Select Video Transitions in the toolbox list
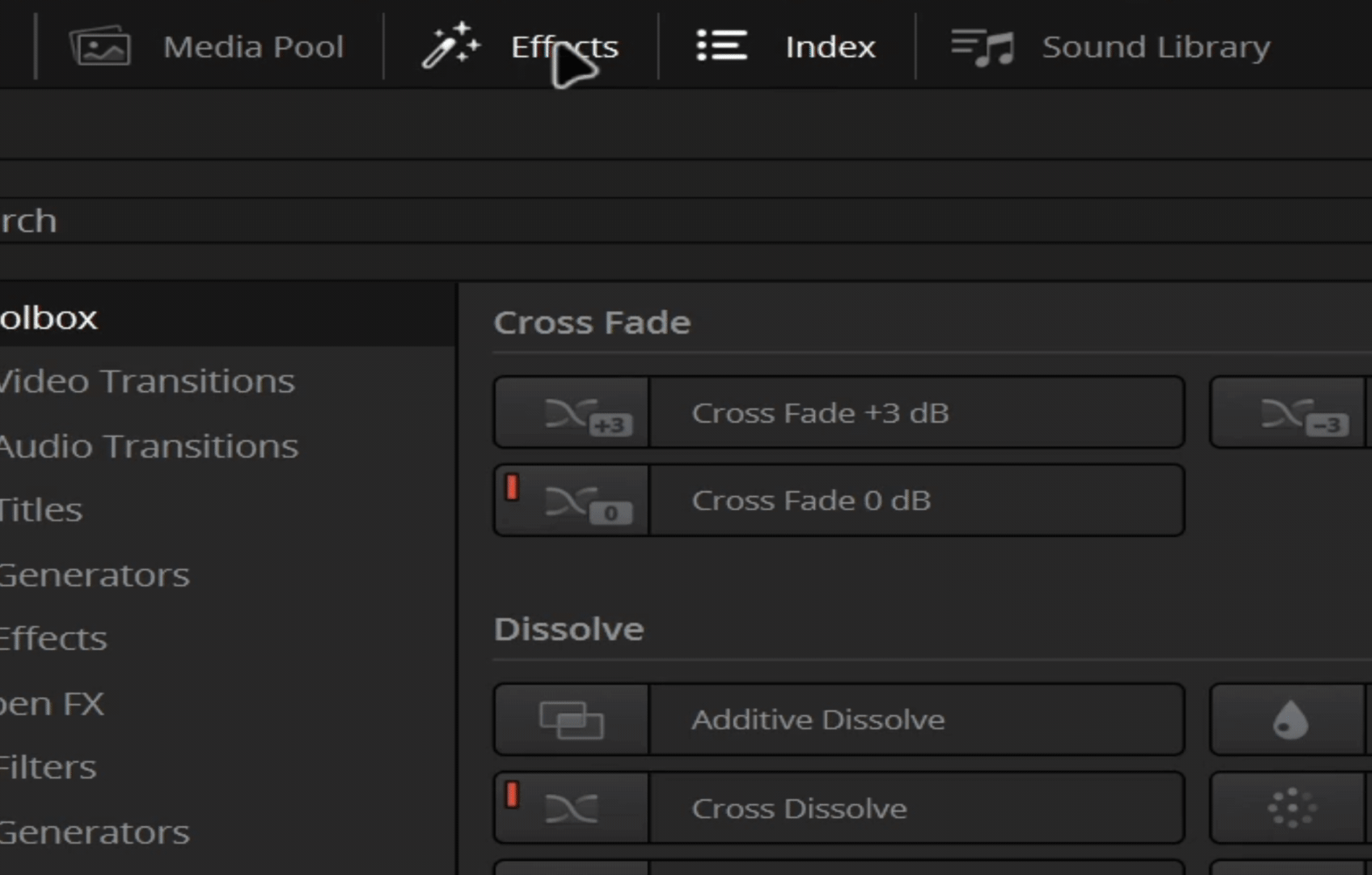Screen dimensions: 1372x875 (x=147, y=381)
